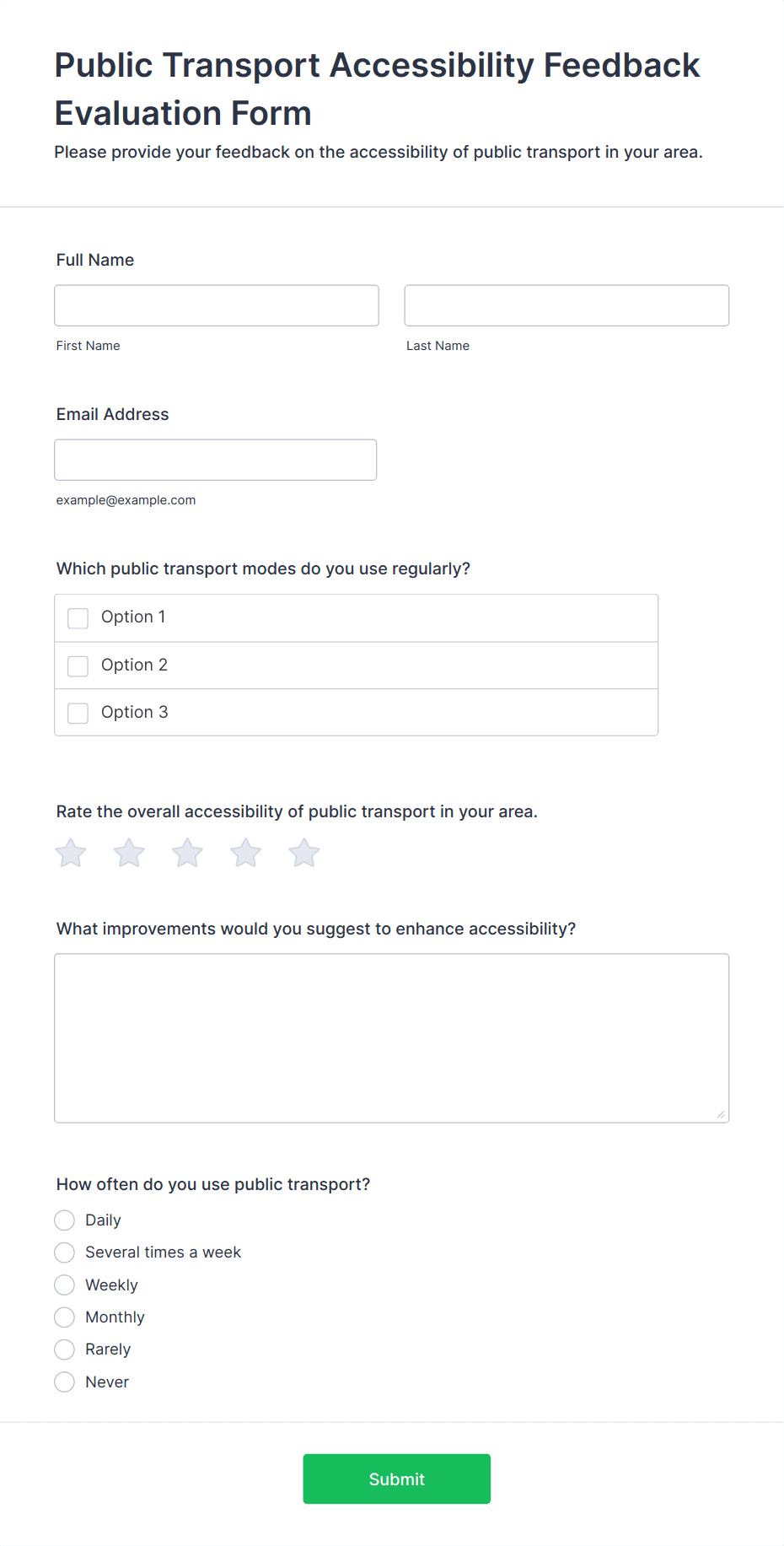Enable the Option 3 checkbox
The width and height of the screenshot is (784, 1546).
(x=78, y=714)
